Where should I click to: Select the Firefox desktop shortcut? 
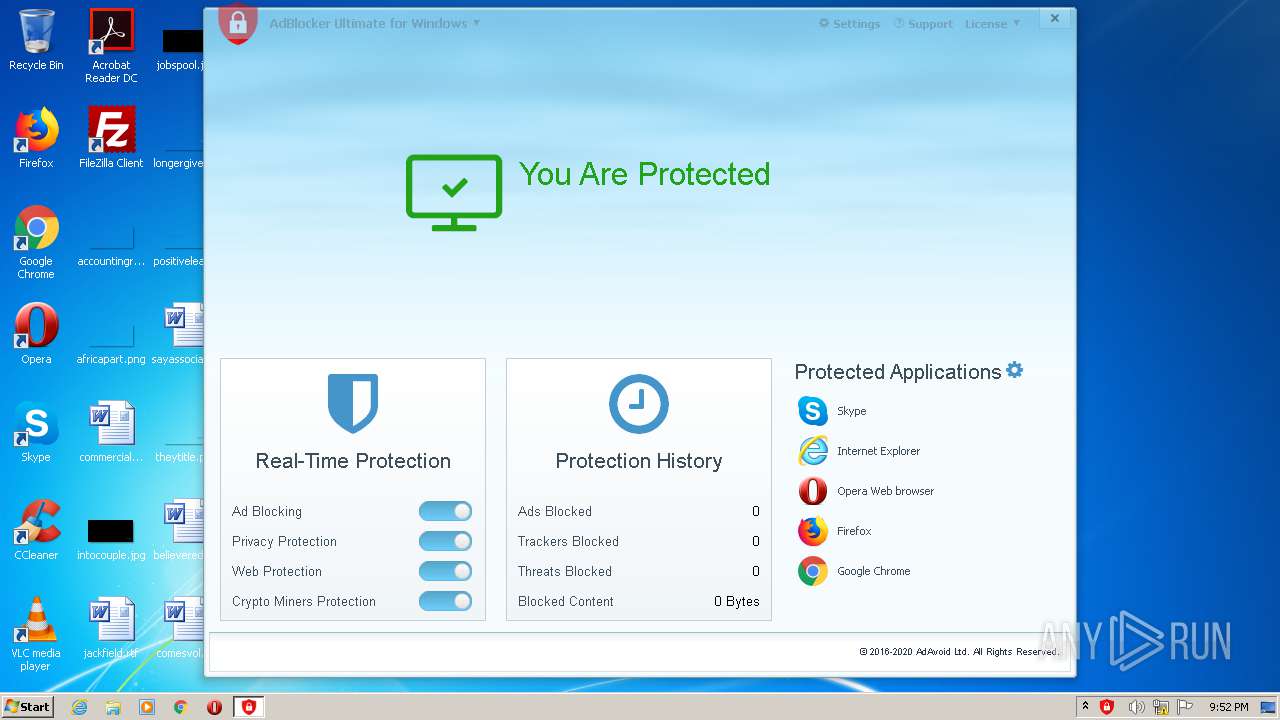pos(36,138)
